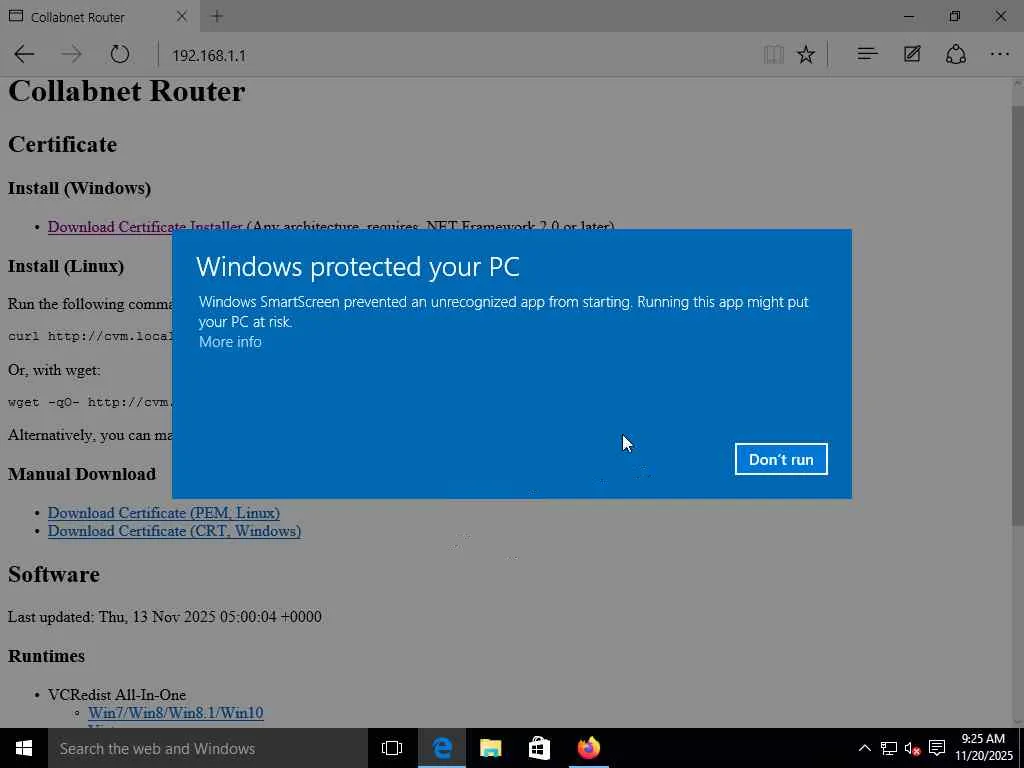Open the Store icon in the taskbar

(539, 748)
